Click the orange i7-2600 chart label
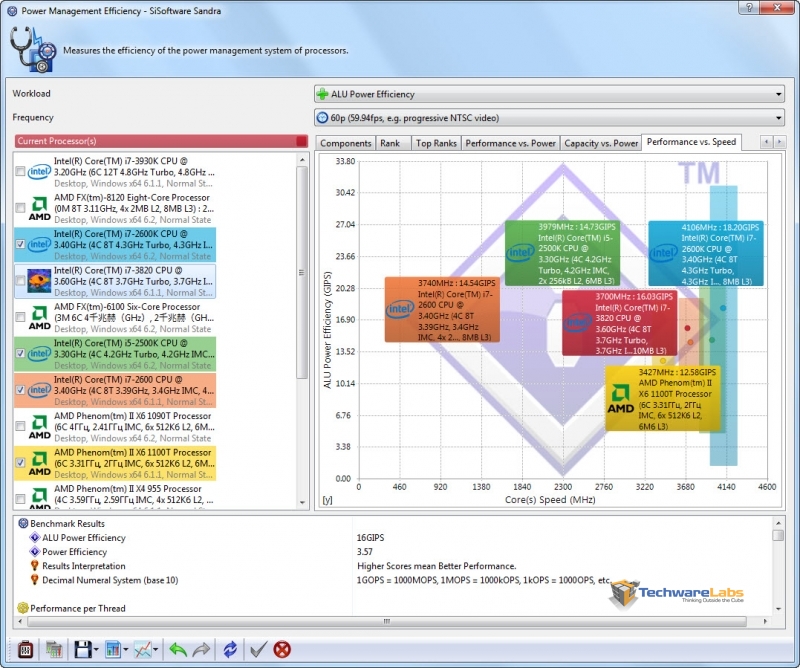The image size is (800, 668). coord(442,309)
